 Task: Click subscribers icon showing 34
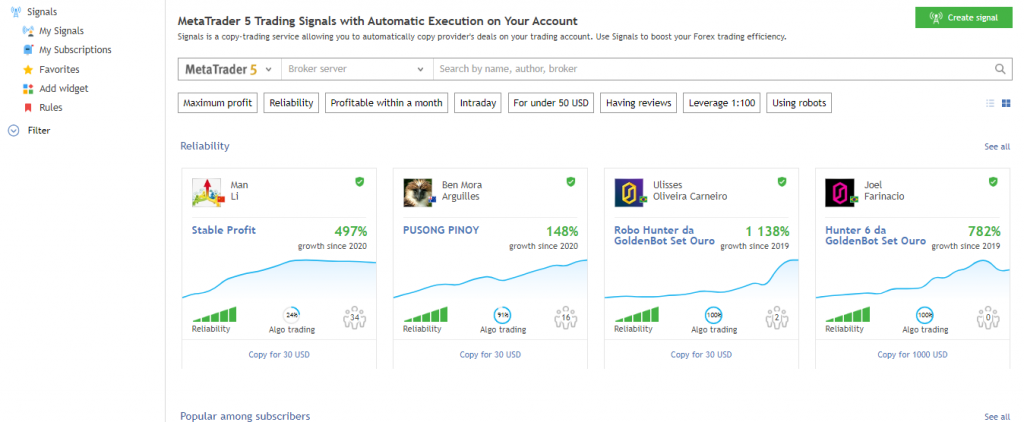355,317
